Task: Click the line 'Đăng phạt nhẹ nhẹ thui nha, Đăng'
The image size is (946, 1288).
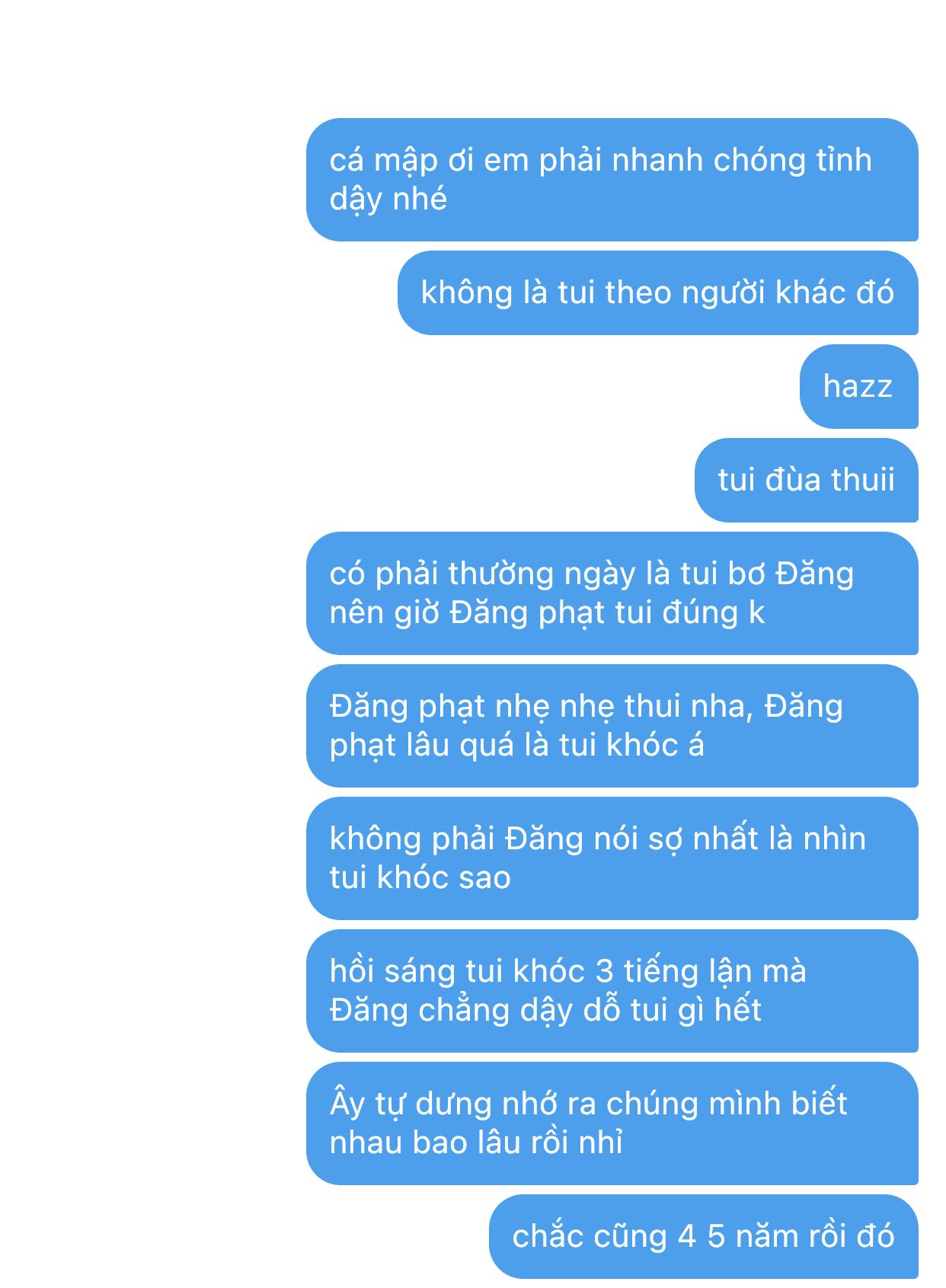Action: (x=586, y=707)
